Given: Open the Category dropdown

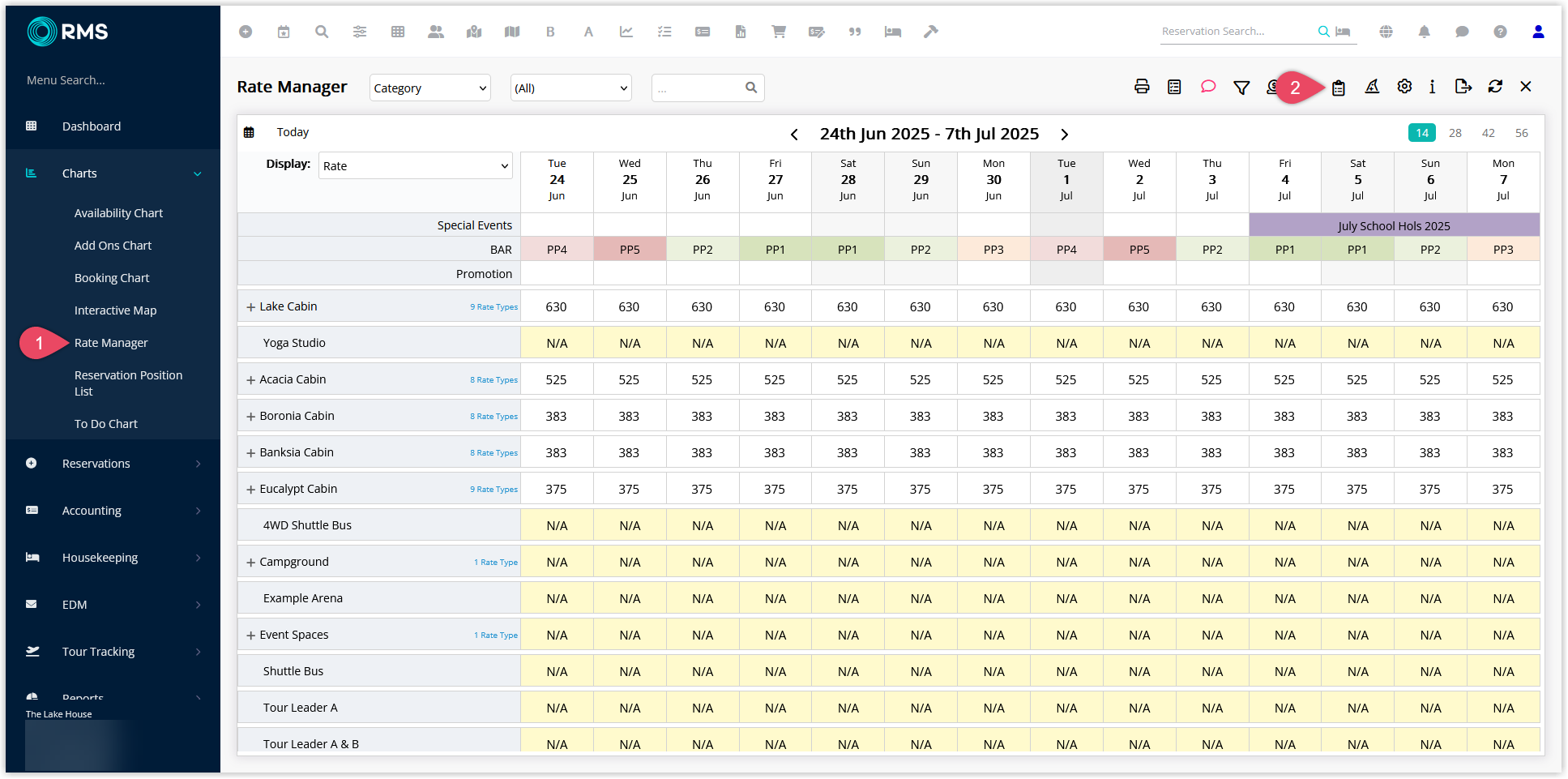Looking at the screenshot, I should (x=430, y=88).
